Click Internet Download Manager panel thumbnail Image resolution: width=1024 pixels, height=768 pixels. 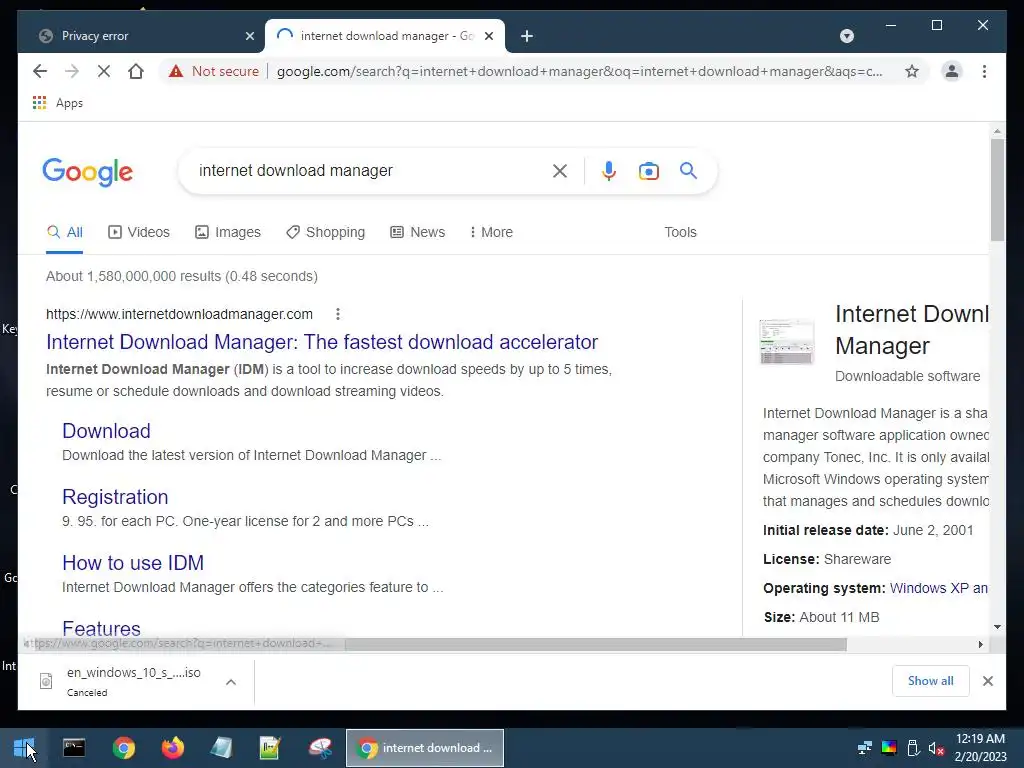787,342
